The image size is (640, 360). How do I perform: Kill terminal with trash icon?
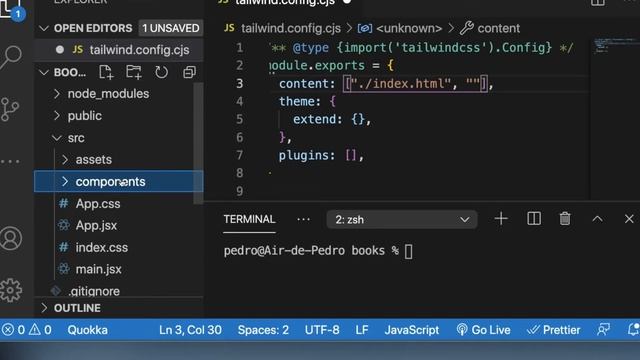(565, 219)
